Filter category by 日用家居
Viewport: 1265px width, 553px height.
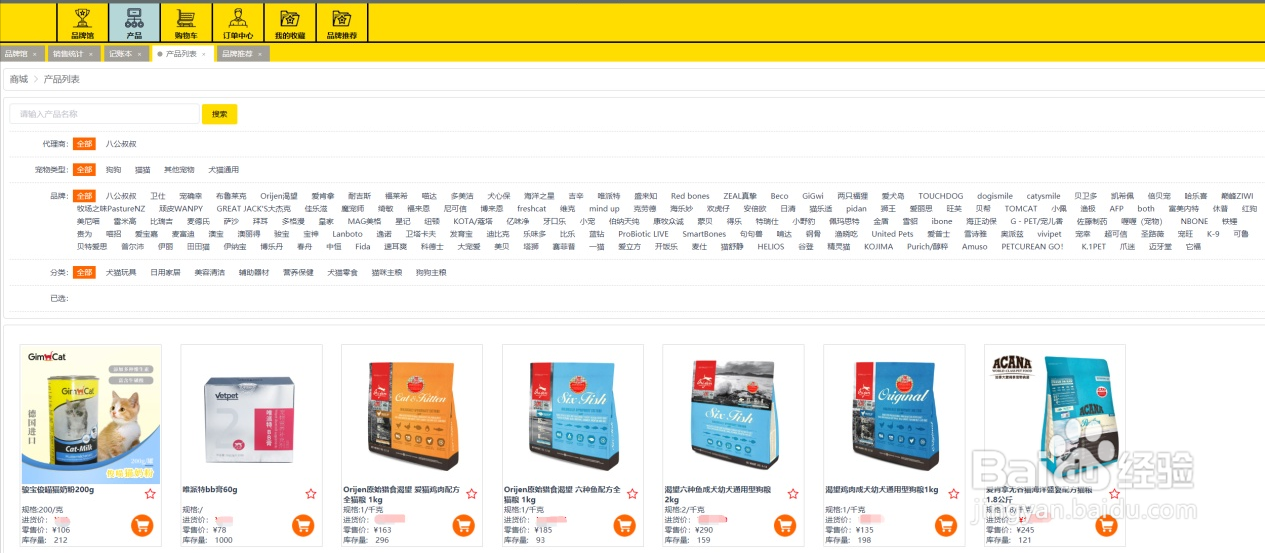pos(165,272)
